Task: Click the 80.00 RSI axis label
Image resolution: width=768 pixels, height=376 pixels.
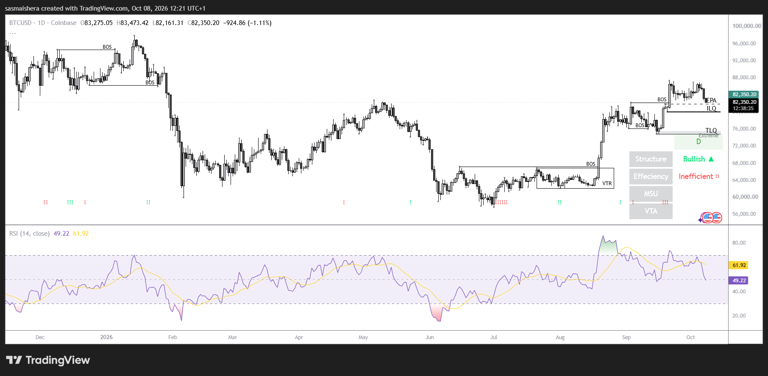Action: pos(740,243)
